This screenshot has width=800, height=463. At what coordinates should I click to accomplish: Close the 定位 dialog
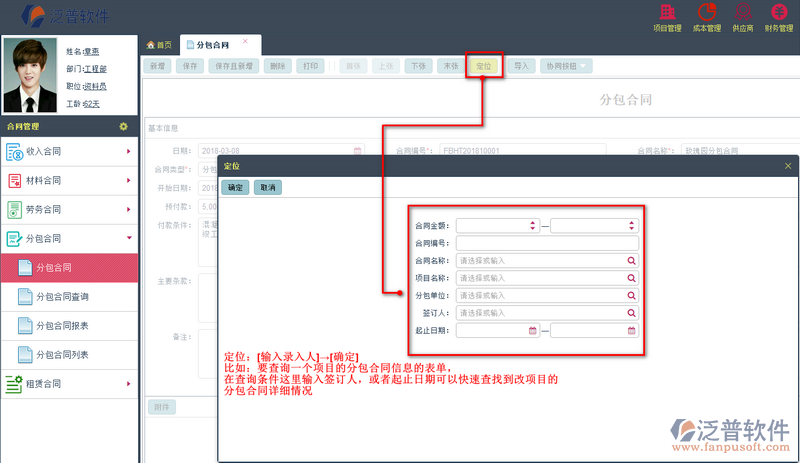788,166
